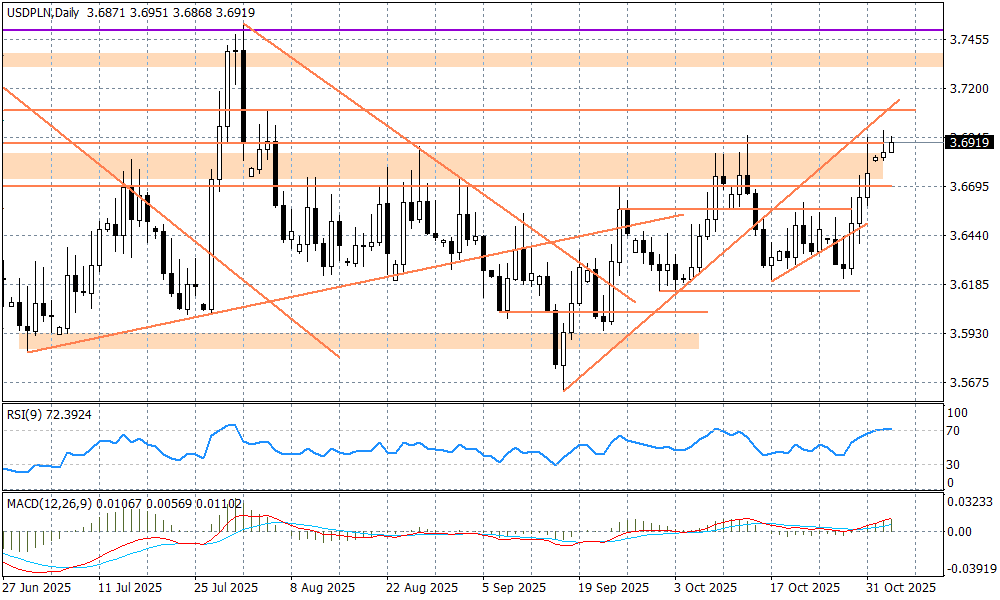Click the latest candlestick on the chart

[892, 146]
